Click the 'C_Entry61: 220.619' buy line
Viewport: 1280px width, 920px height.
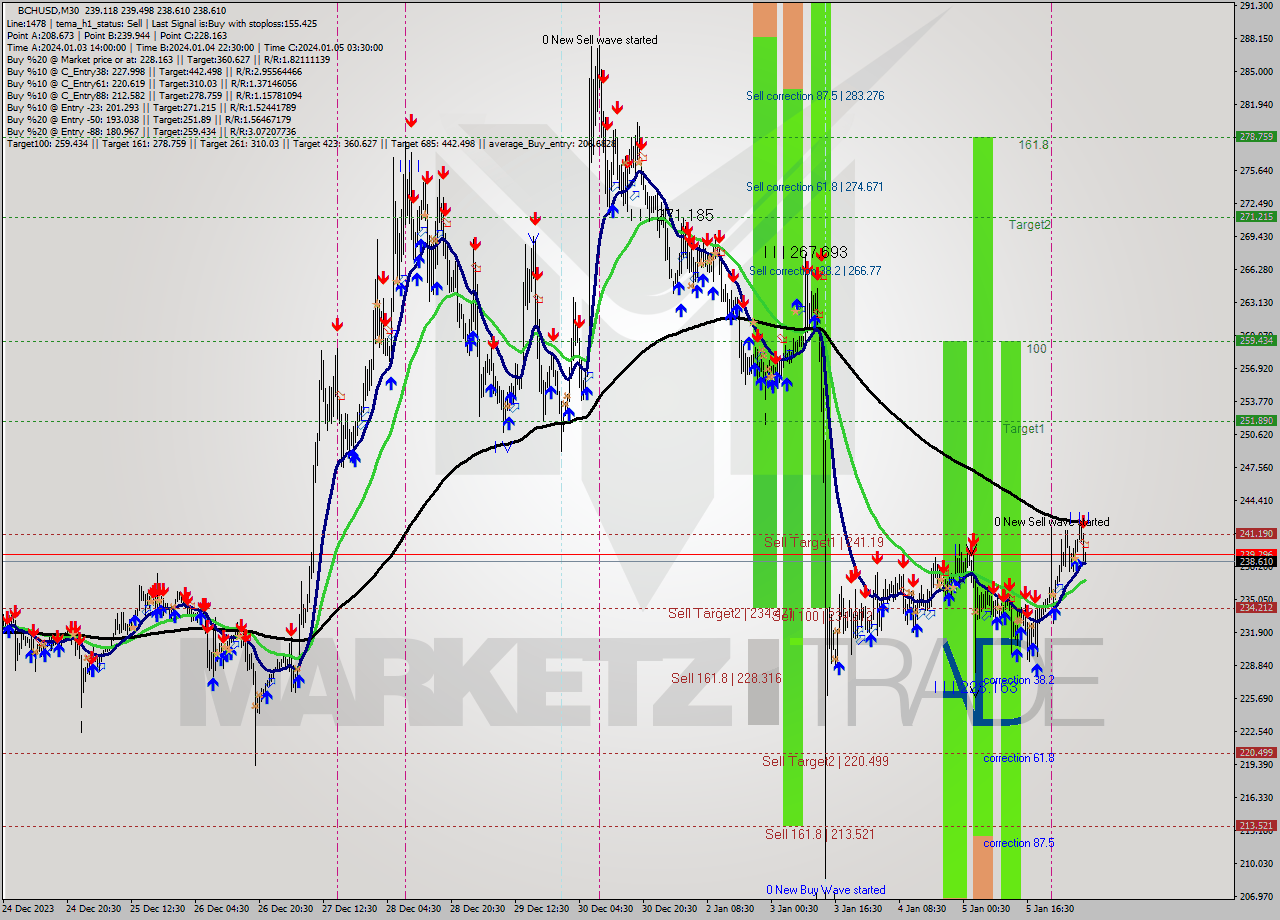151,83
